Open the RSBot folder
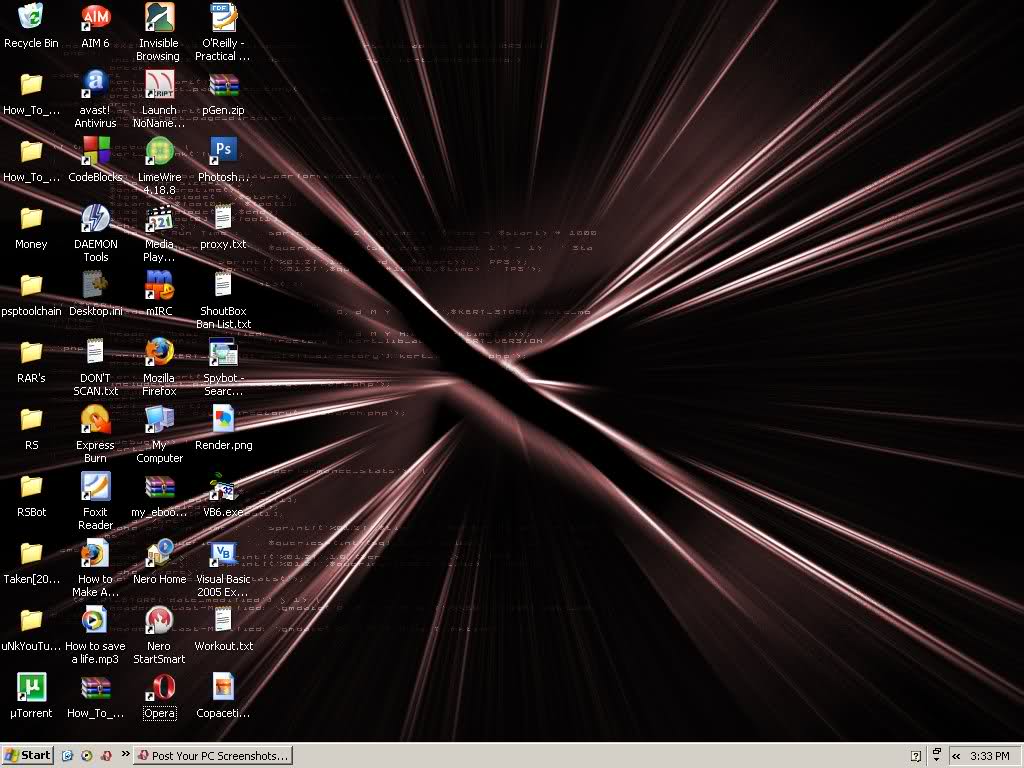This screenshot has width=1024, height=768. point(31,487)
